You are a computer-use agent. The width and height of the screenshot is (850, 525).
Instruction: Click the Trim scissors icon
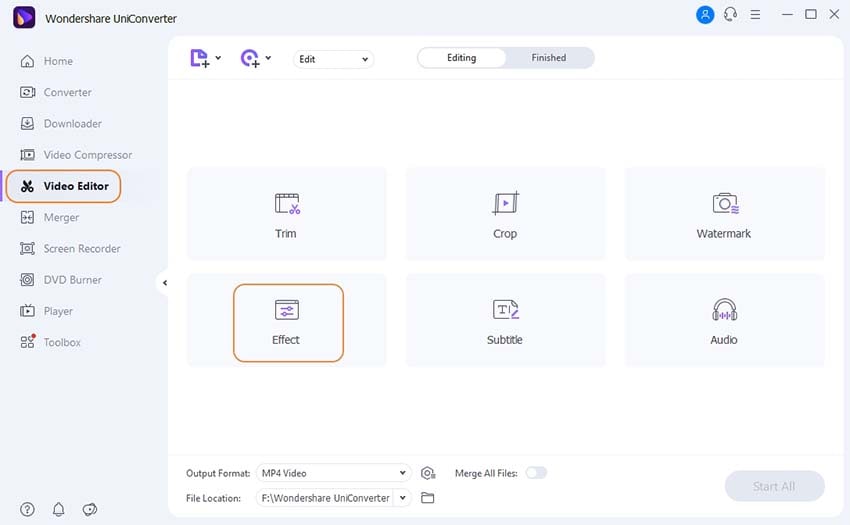(287, 204)
